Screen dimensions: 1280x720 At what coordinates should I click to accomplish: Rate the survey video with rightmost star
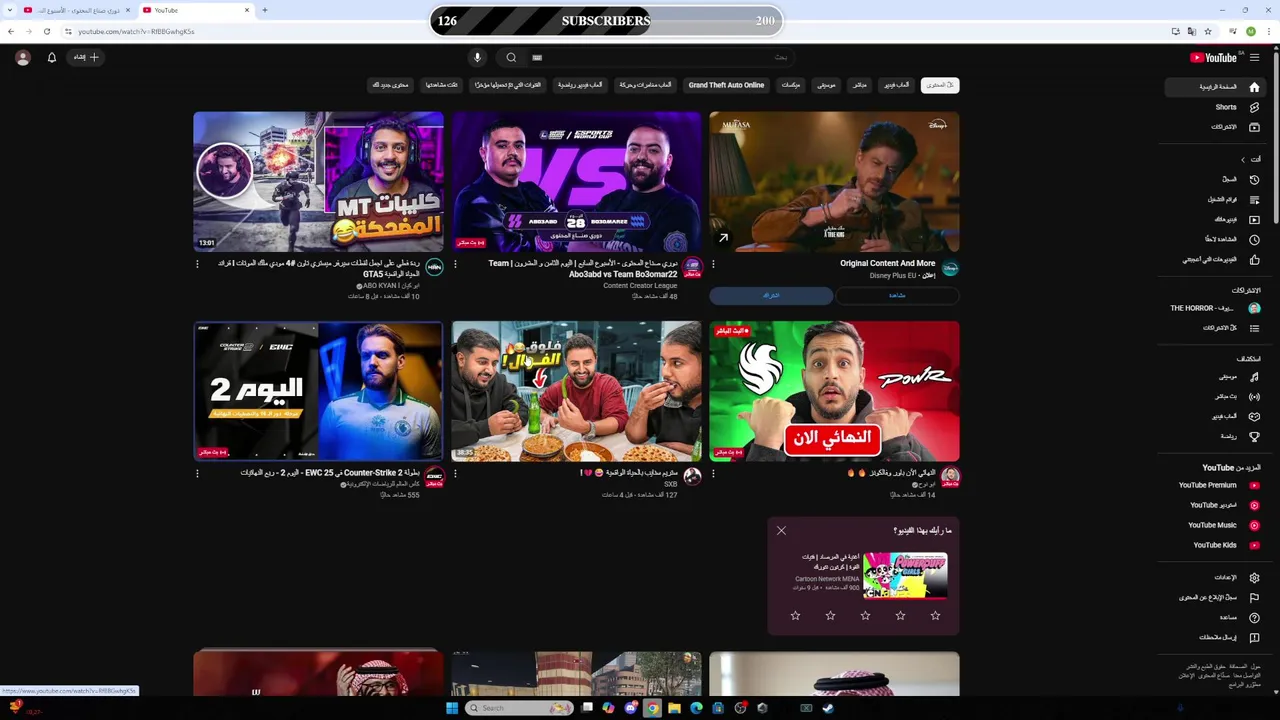click(935, 616)
